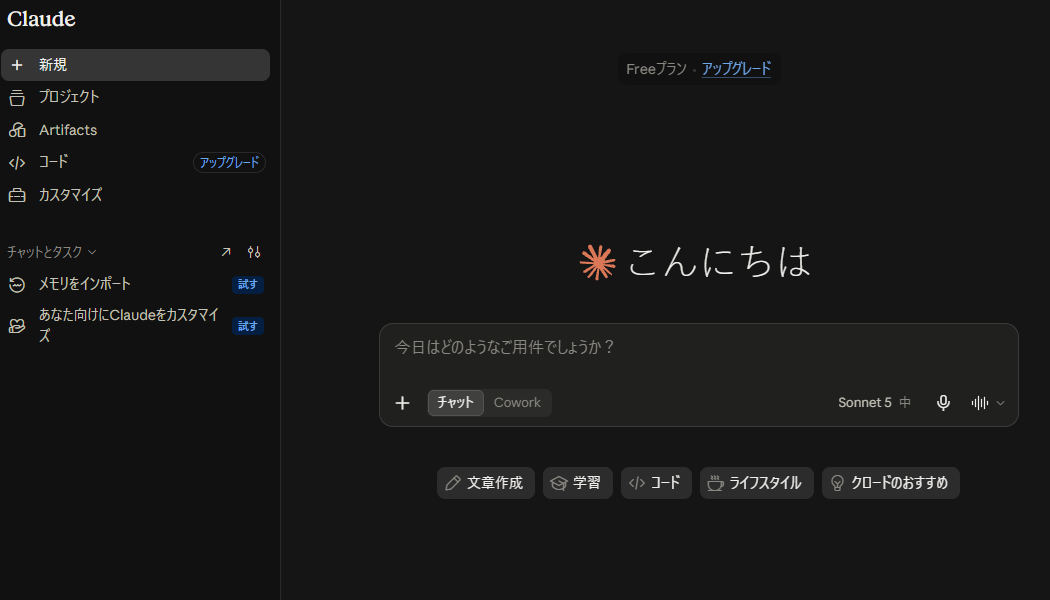The image size is (1050, 600).
Task: Click the アップグレード badge next to コード
Action: tap(229, 163)
